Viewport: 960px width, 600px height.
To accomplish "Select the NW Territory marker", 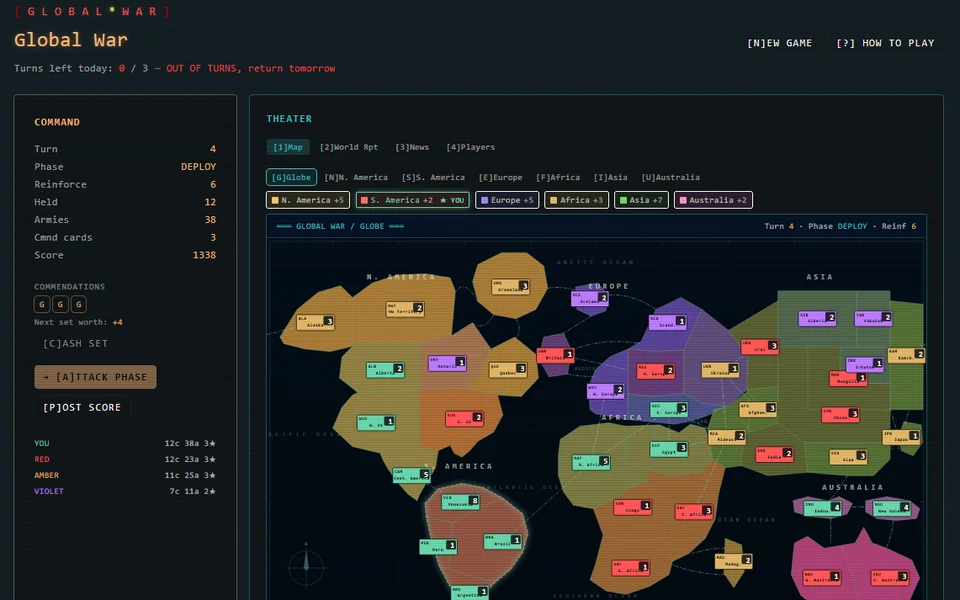I will (x=405, y=309).
